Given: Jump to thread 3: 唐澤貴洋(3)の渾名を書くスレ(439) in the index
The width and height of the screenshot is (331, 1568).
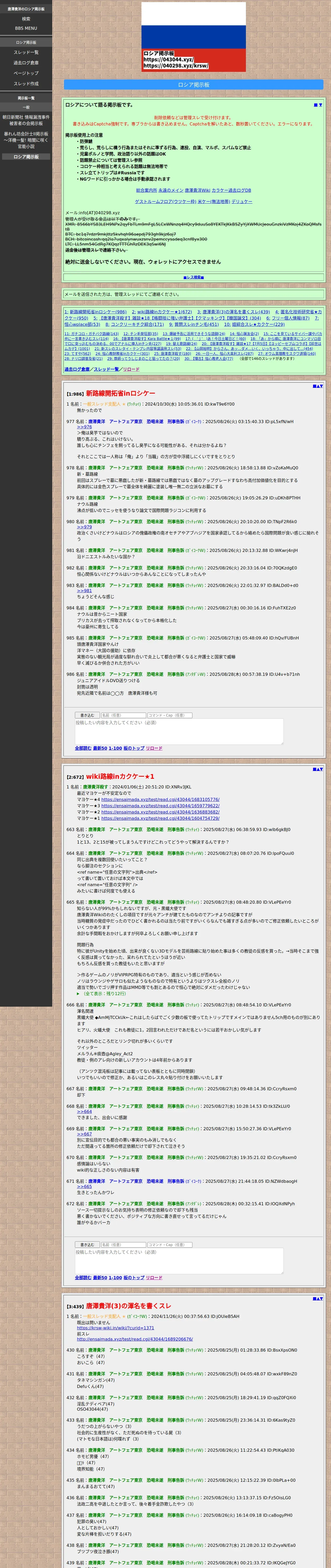Looking at the screenshot, I should tap(233, 312).
